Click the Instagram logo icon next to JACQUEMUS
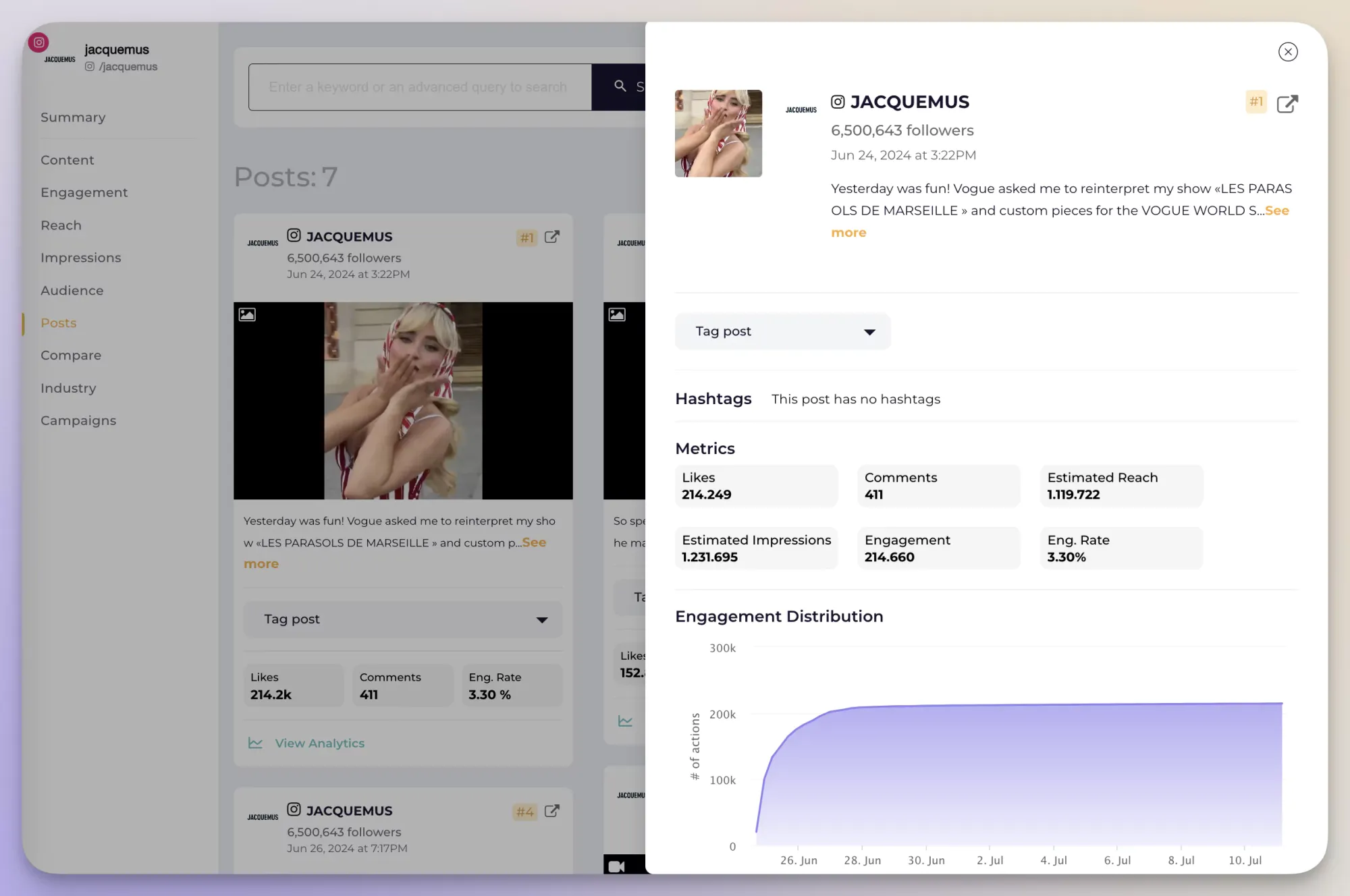1350x896 pixels. [x=838, y=100]
